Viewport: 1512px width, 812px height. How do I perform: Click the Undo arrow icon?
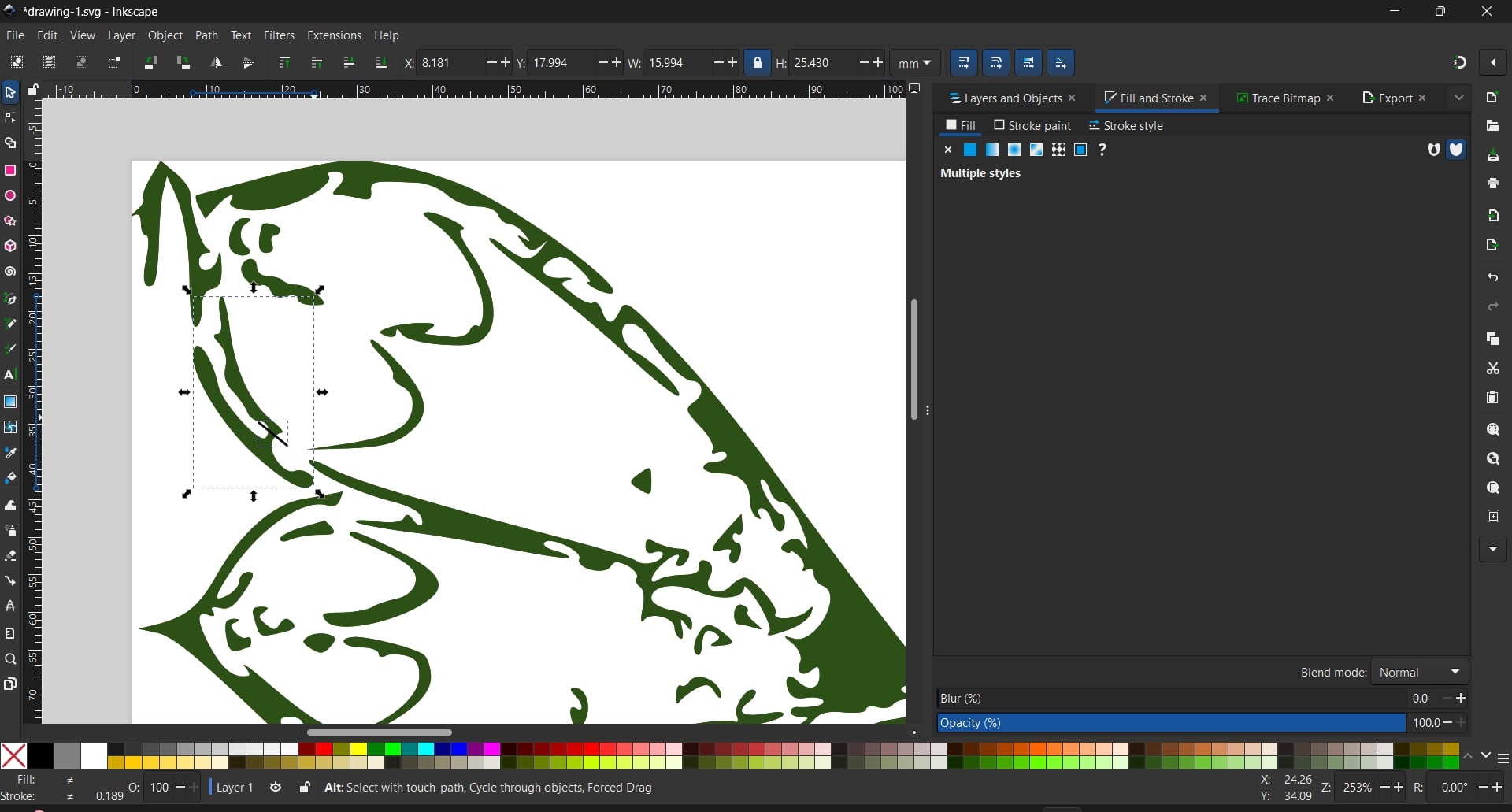(1493, 278)
